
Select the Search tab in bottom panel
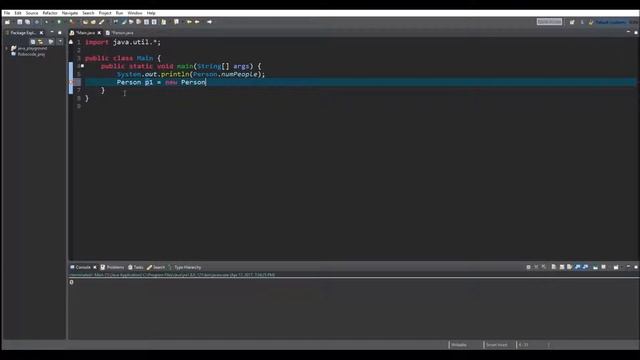click(x=156, y=267)
